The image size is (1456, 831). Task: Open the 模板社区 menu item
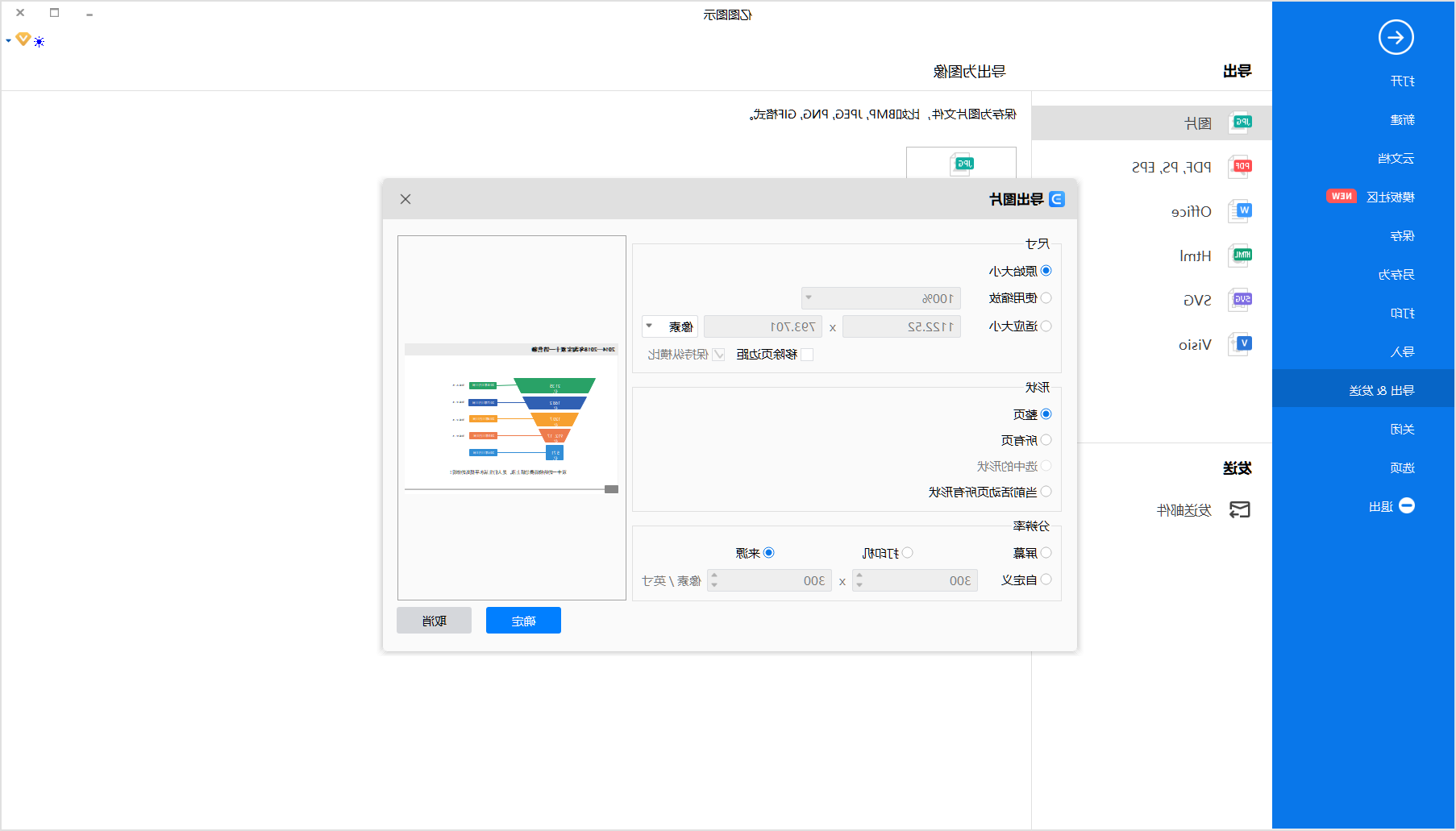pyautogui.click(x=1390, y=197)
